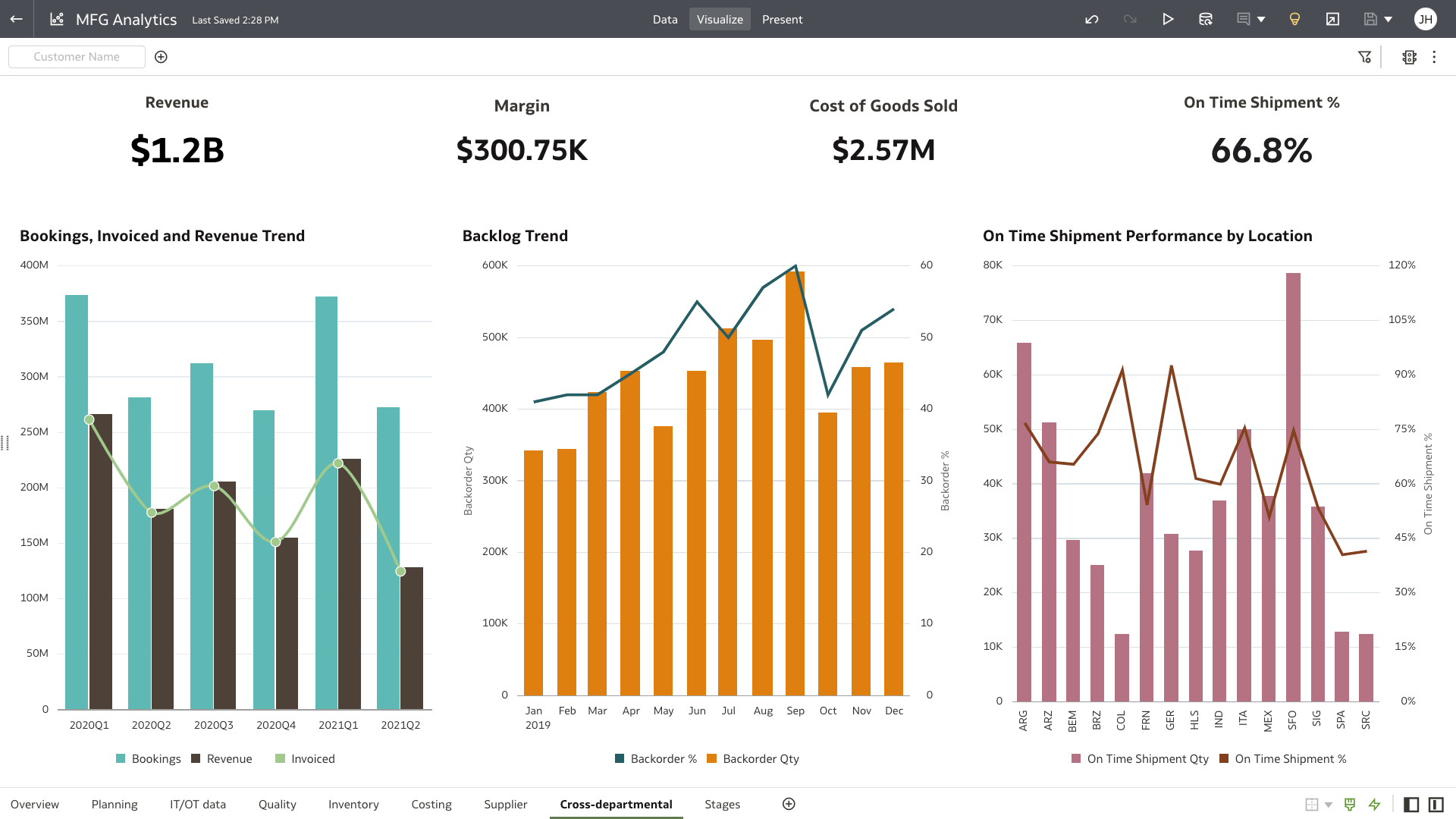
Task: Click the refresh data icon
Action: pyautogui.click(x=1205, y=19)
